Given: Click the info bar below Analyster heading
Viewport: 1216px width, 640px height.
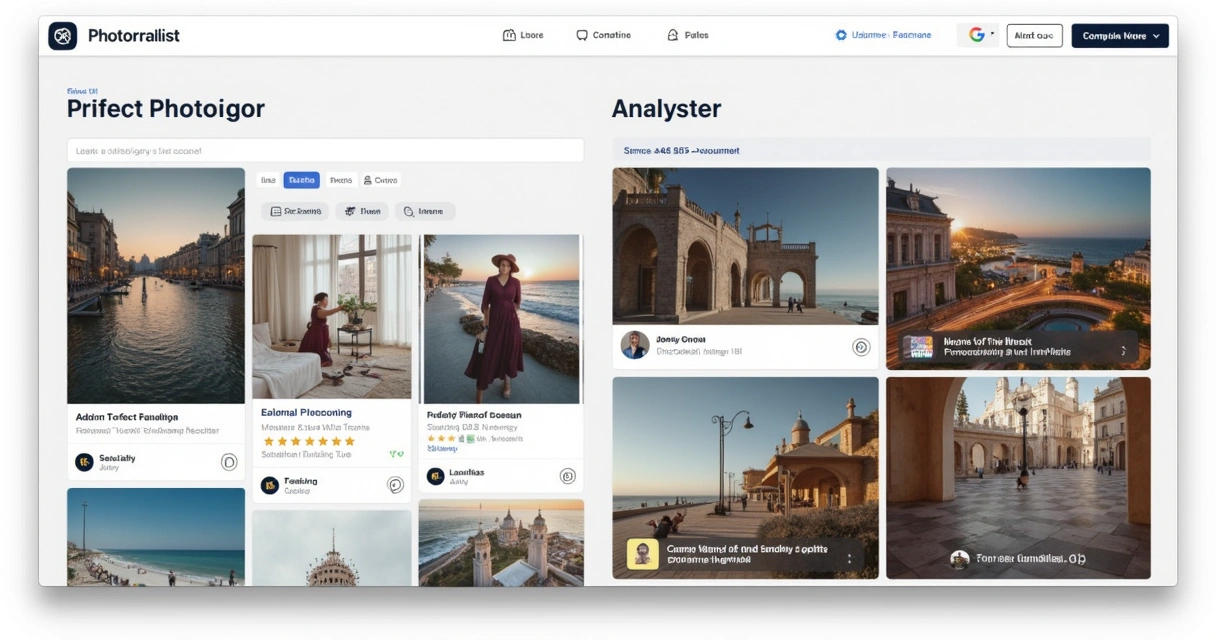Looking at the screenshot, I should (881, 150).
